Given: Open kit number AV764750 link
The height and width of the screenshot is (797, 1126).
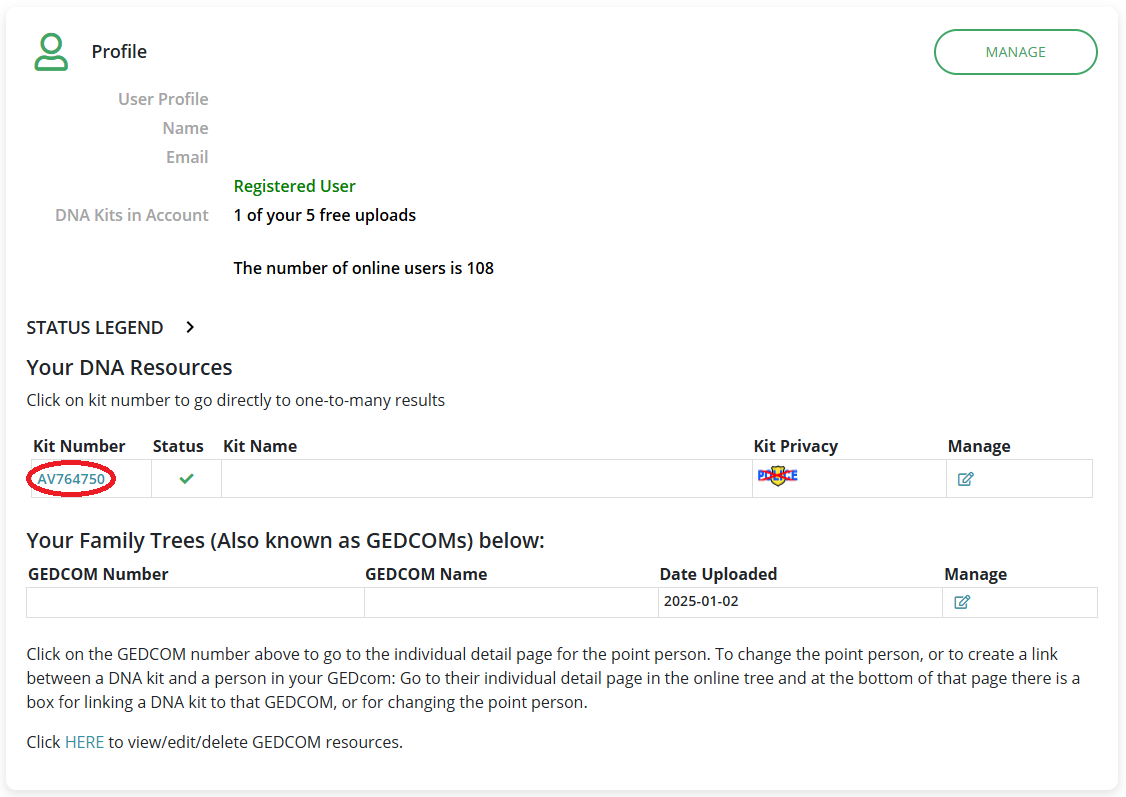Looking at the screenshot, I should [x=71, y=479].
